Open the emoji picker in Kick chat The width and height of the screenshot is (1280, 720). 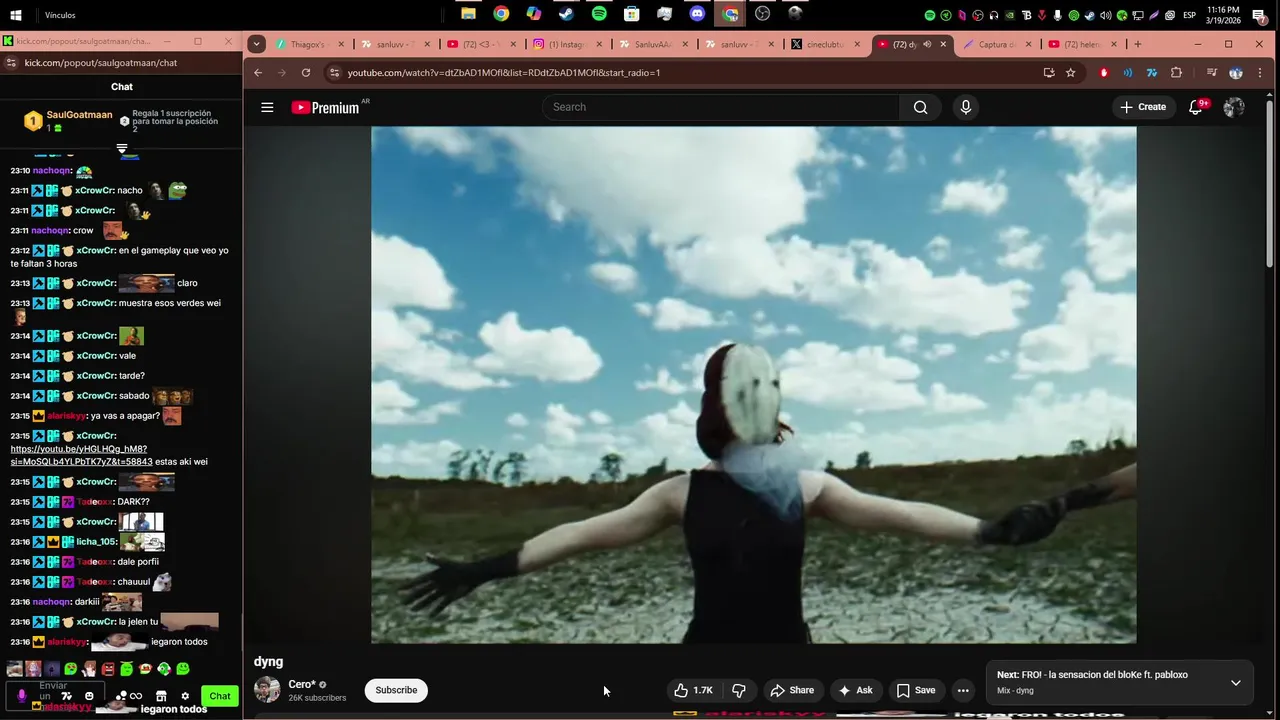89,696
